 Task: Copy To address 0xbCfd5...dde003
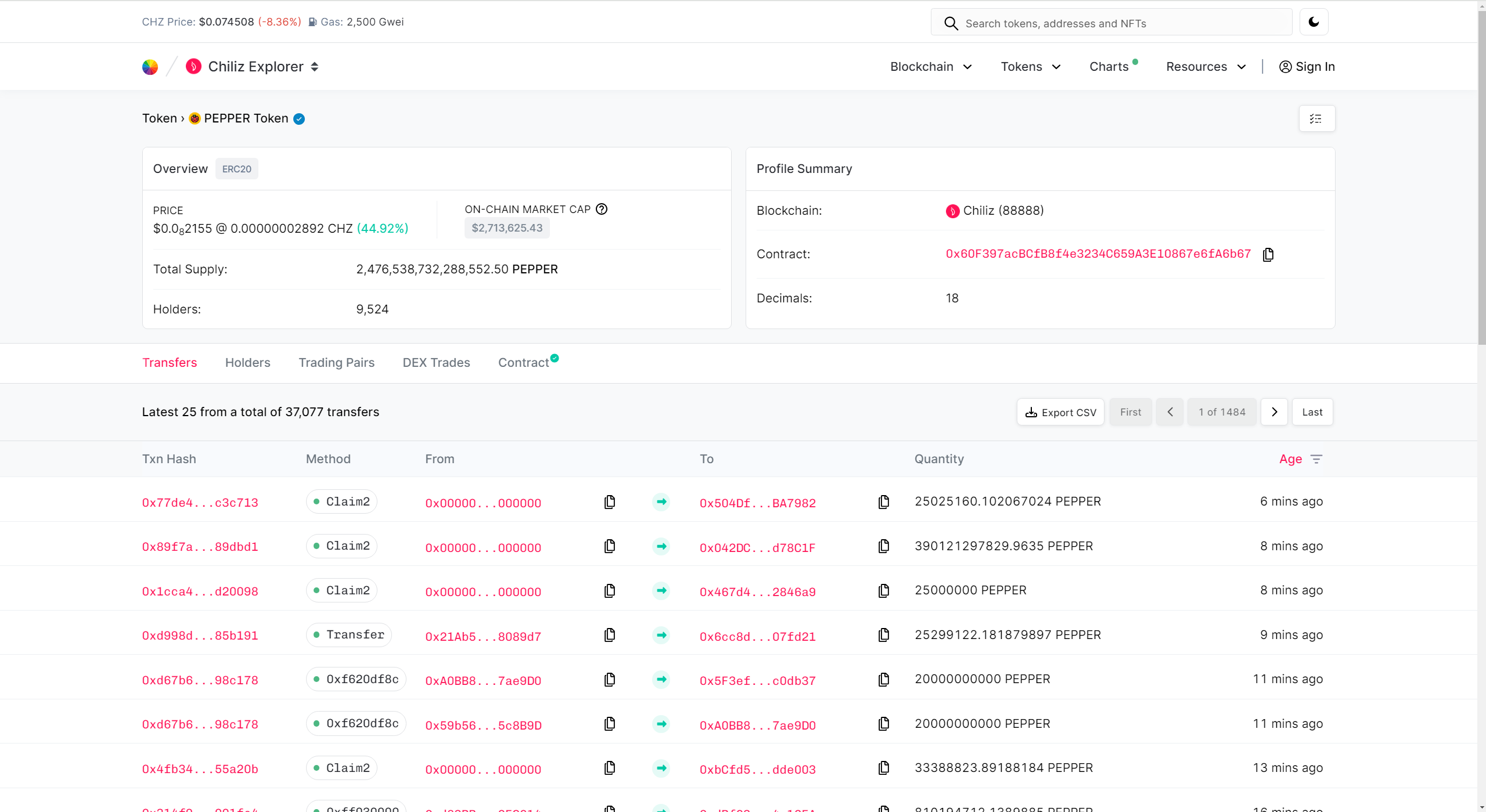tap(884, 768)
